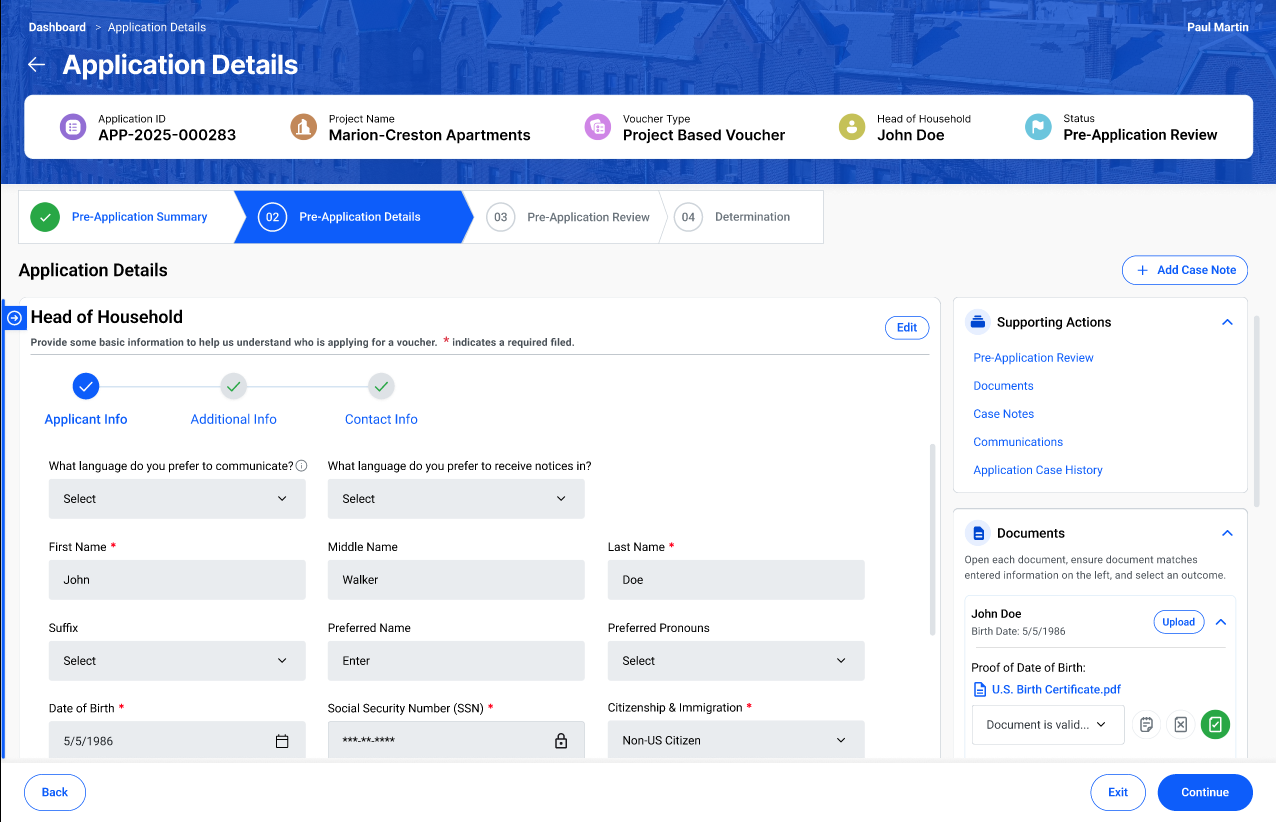1276x822 pixels.
Task: Click the lock icon in SSN field
Action: (x=561, y=741)
